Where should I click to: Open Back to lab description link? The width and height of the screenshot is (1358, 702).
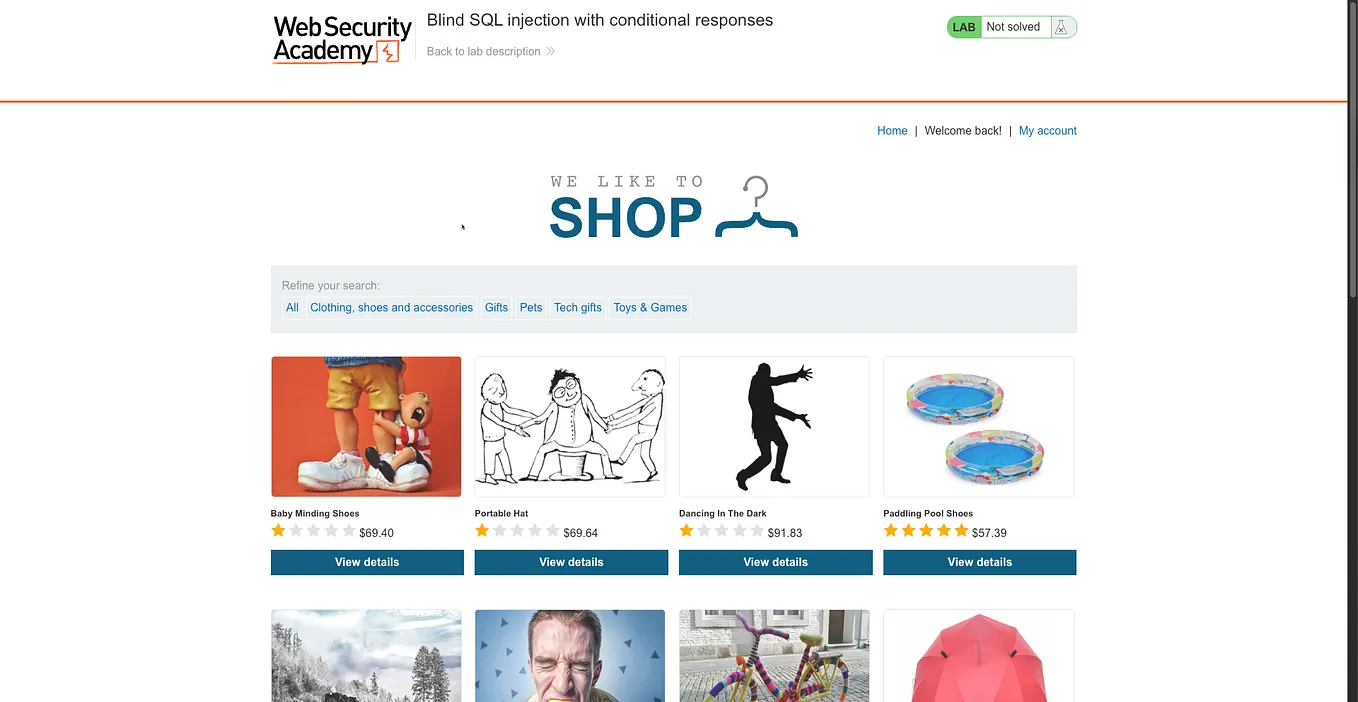click(x=484, y=51)
